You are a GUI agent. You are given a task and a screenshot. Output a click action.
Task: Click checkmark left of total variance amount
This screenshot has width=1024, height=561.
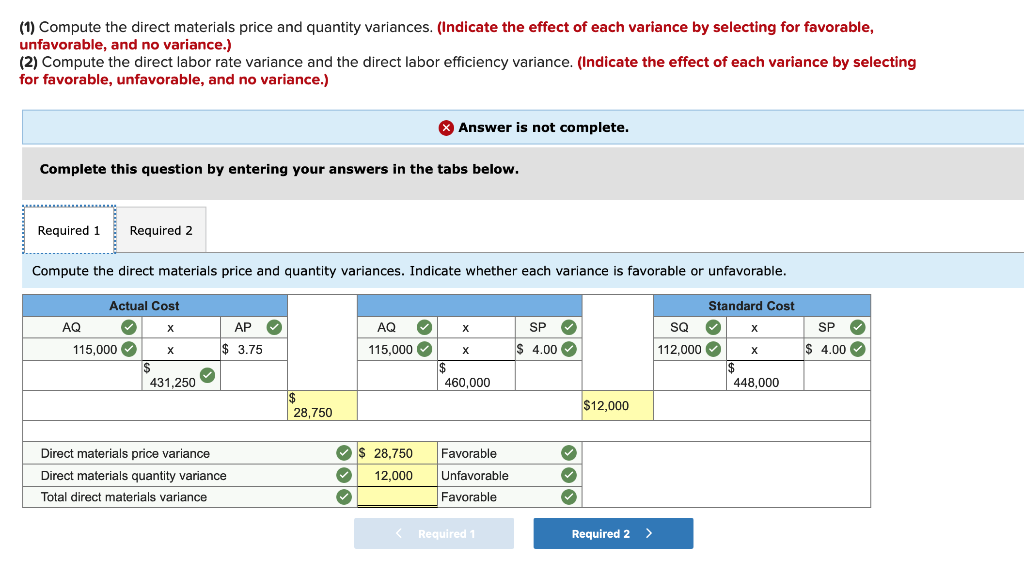[x=344, y=497]
